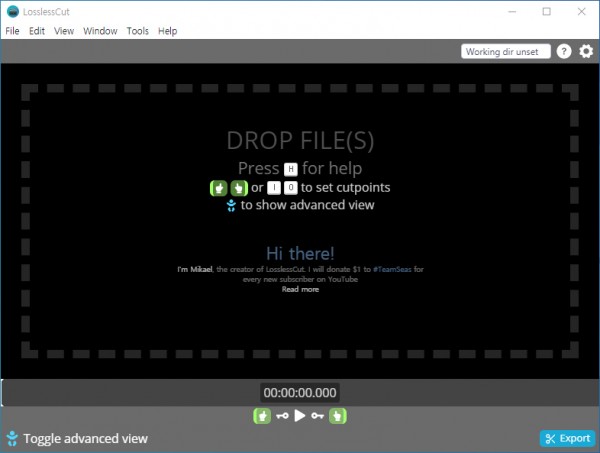Open settings with the gear icon
600x453 pixels.
click(x=586, y=51)
